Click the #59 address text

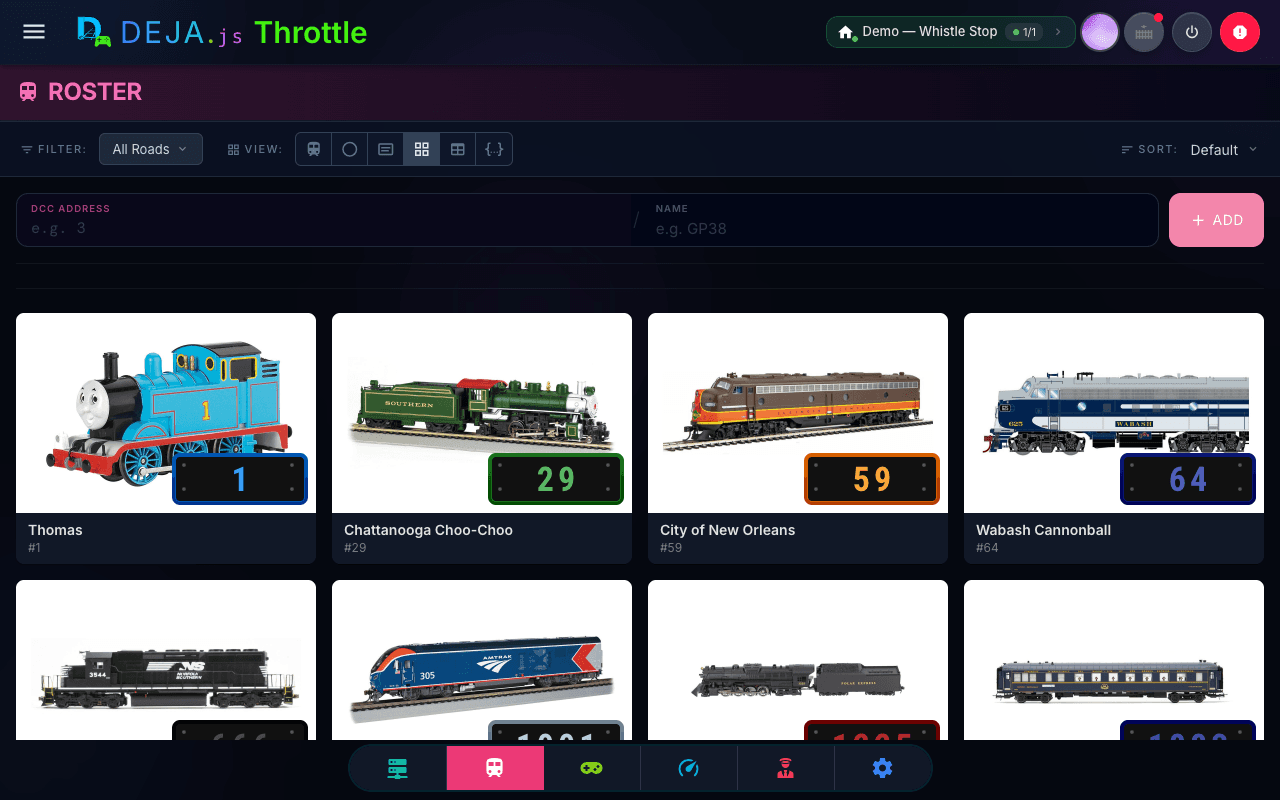click(x=671, y=548)
